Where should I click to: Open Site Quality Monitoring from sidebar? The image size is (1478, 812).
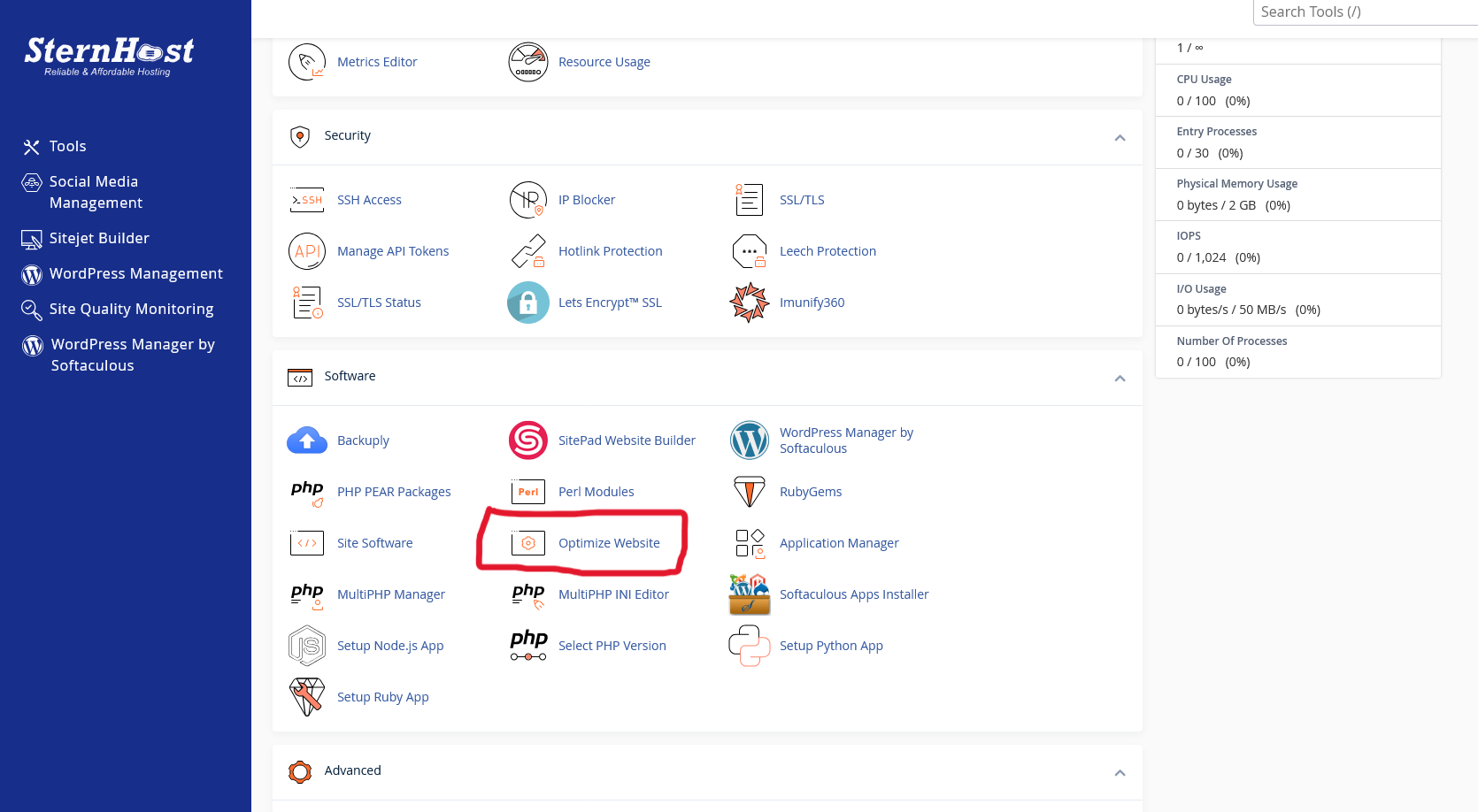tap(131, 310)
